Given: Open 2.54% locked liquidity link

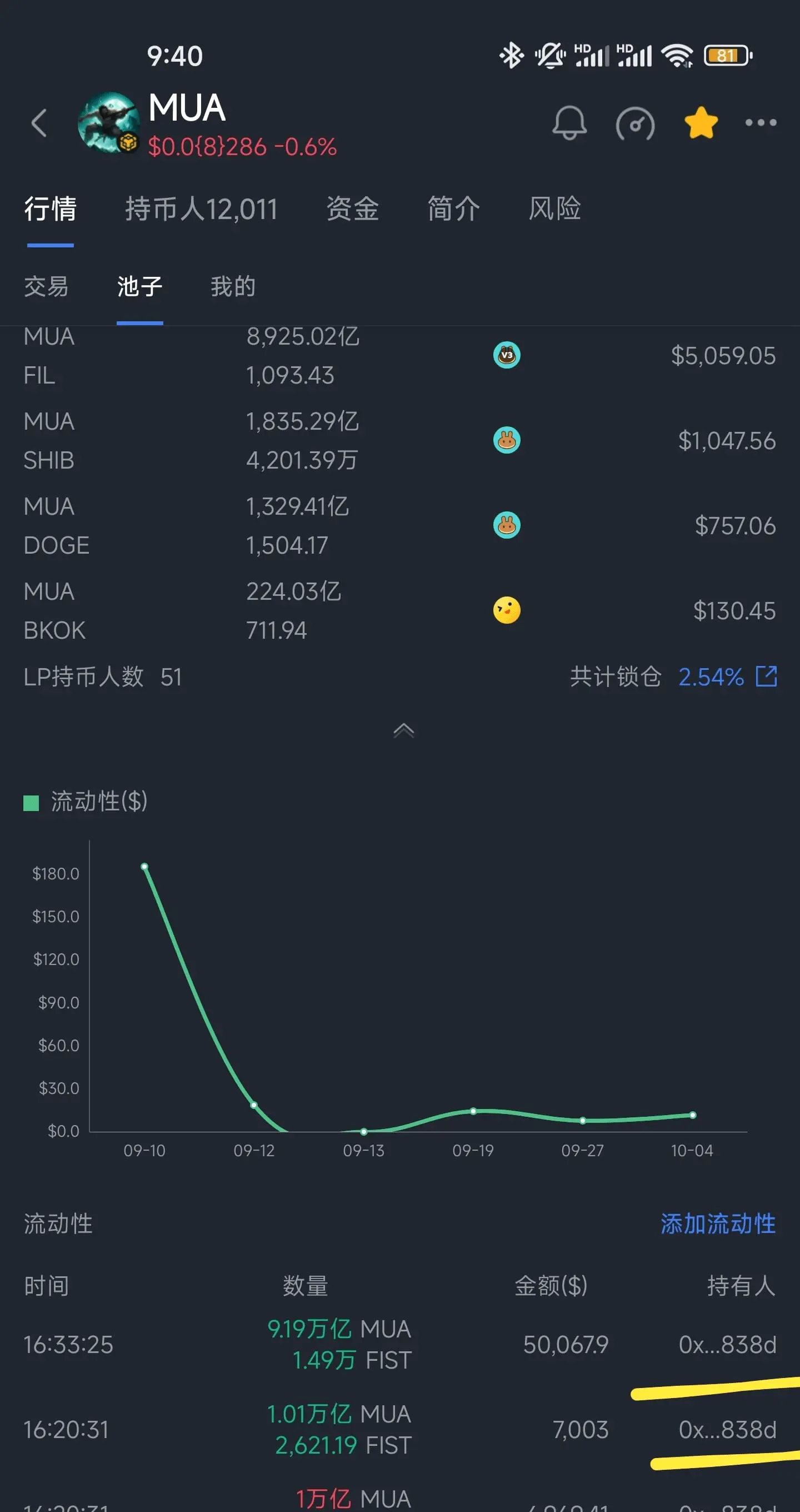Looking at the screenshot, I should tap(711, 677).
